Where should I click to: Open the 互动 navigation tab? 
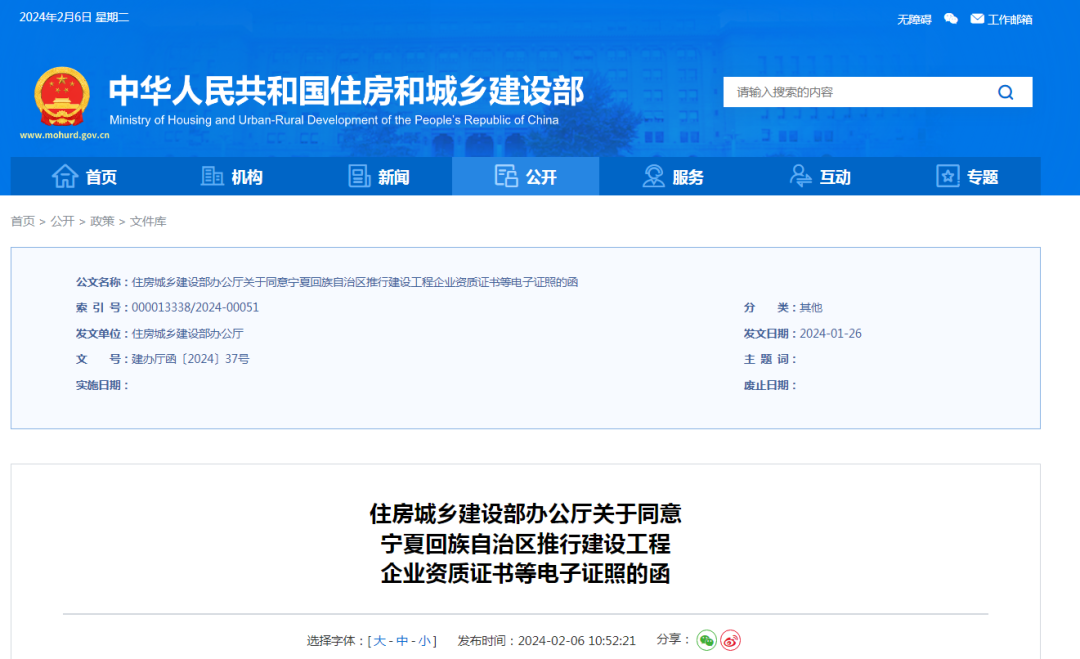[820, 177]
